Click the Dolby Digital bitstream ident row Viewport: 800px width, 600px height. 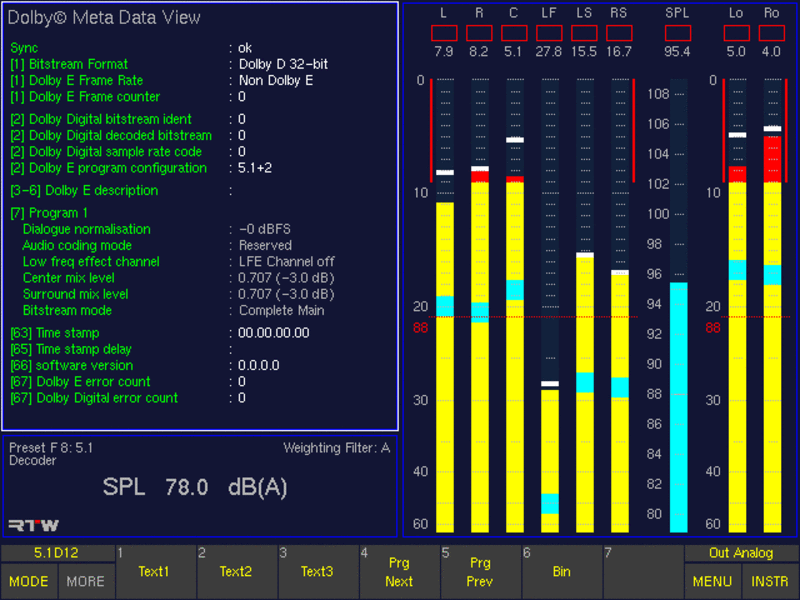point(128,119)
